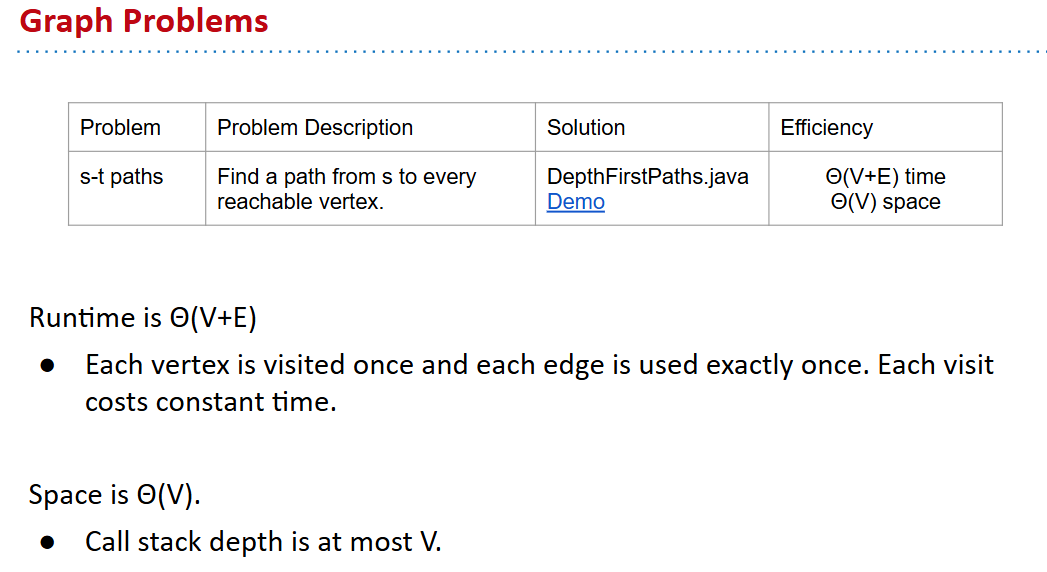This screenshot has width=1047, height=572.
Task: Click the bullet before 'Call stack depth'
Action: (x=46, y=543)
